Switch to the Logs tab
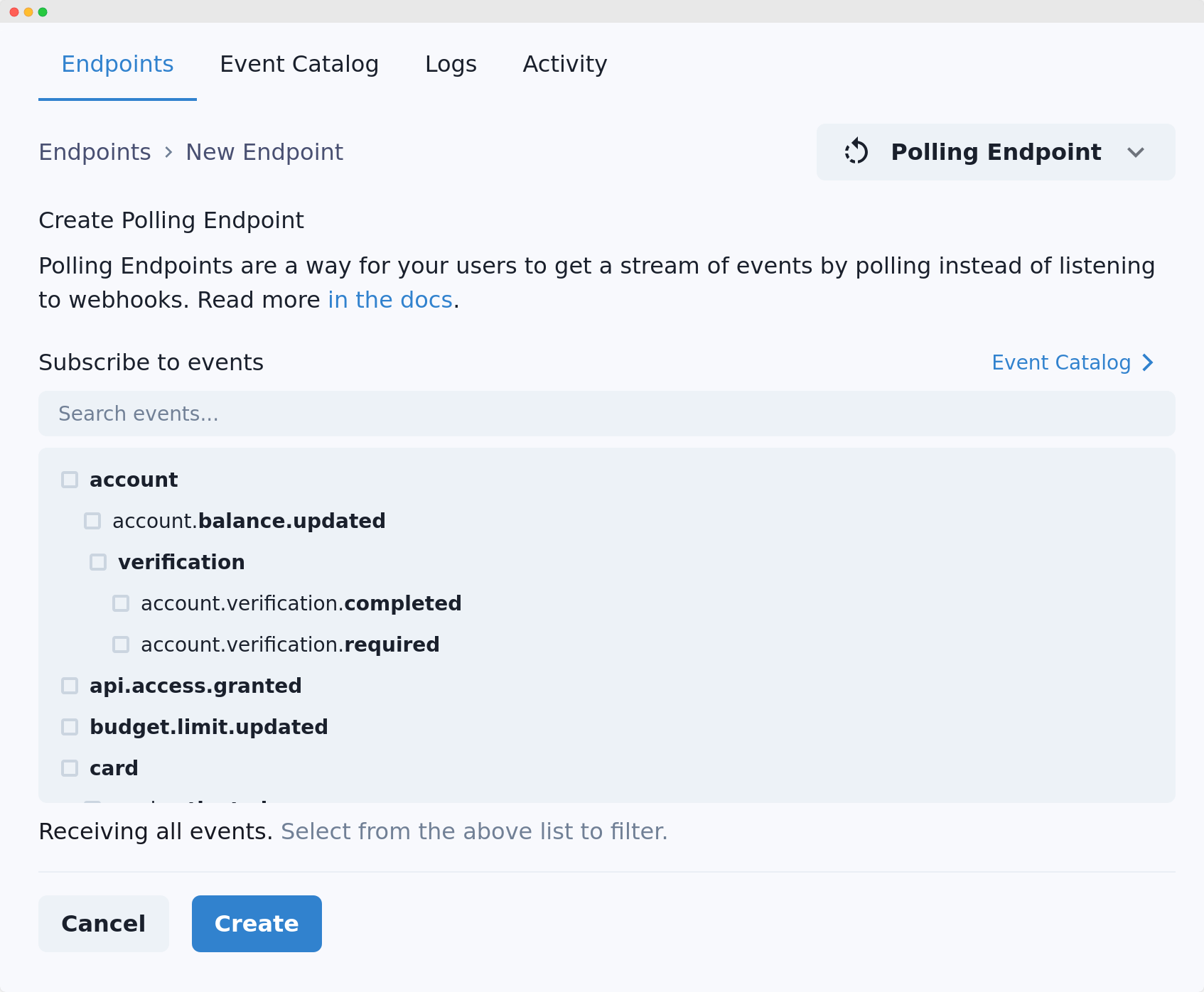This screenshot has height=992, width=1204. pos(451,64)
